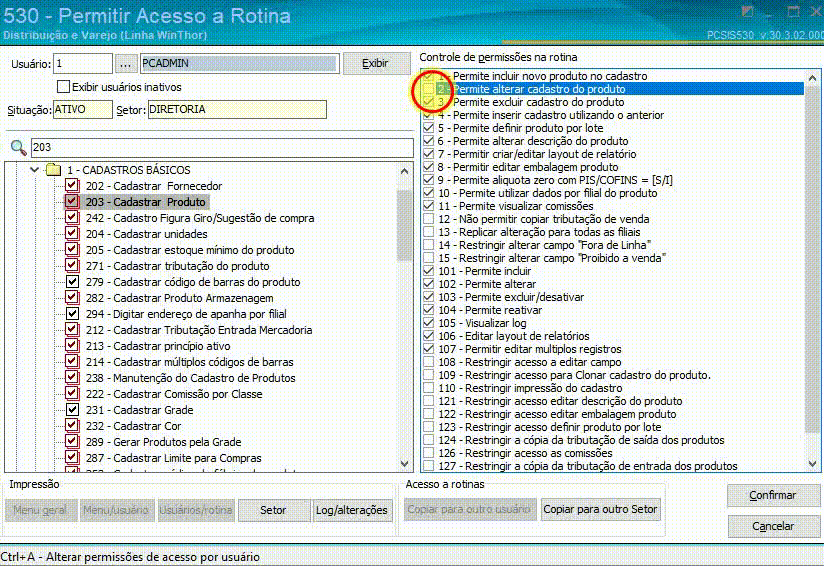Click Copiar para outro usuário button
The image size is (824, 566).
469,509
